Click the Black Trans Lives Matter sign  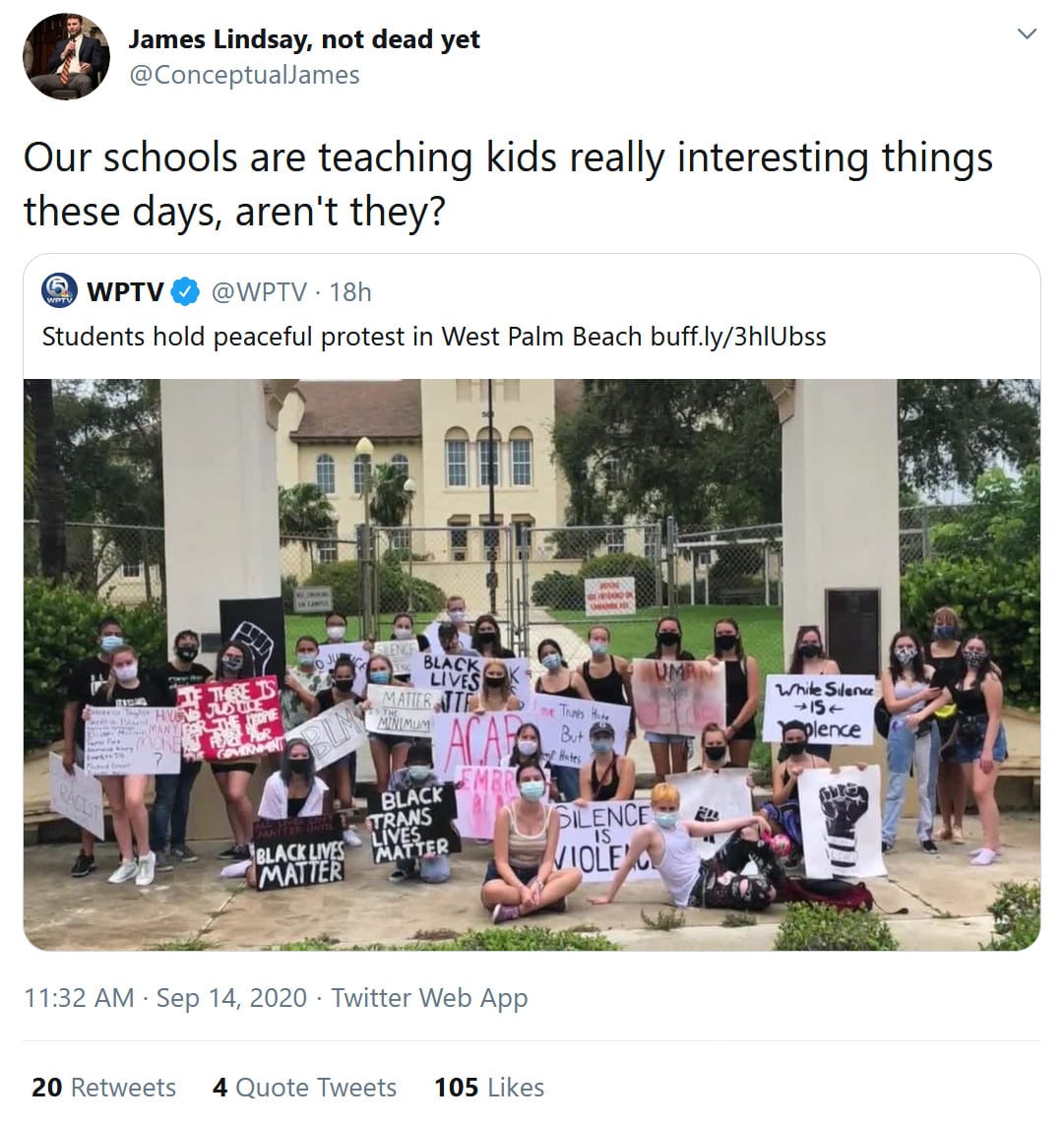[412, 823]
